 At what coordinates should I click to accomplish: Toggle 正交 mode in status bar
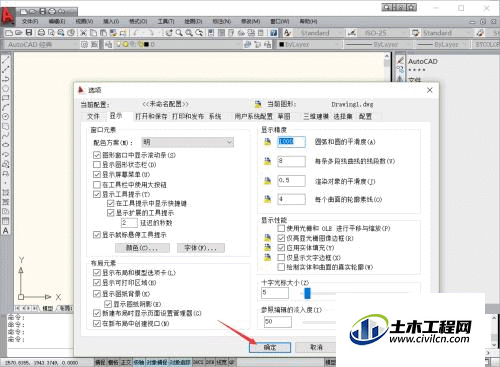(126, 362)
